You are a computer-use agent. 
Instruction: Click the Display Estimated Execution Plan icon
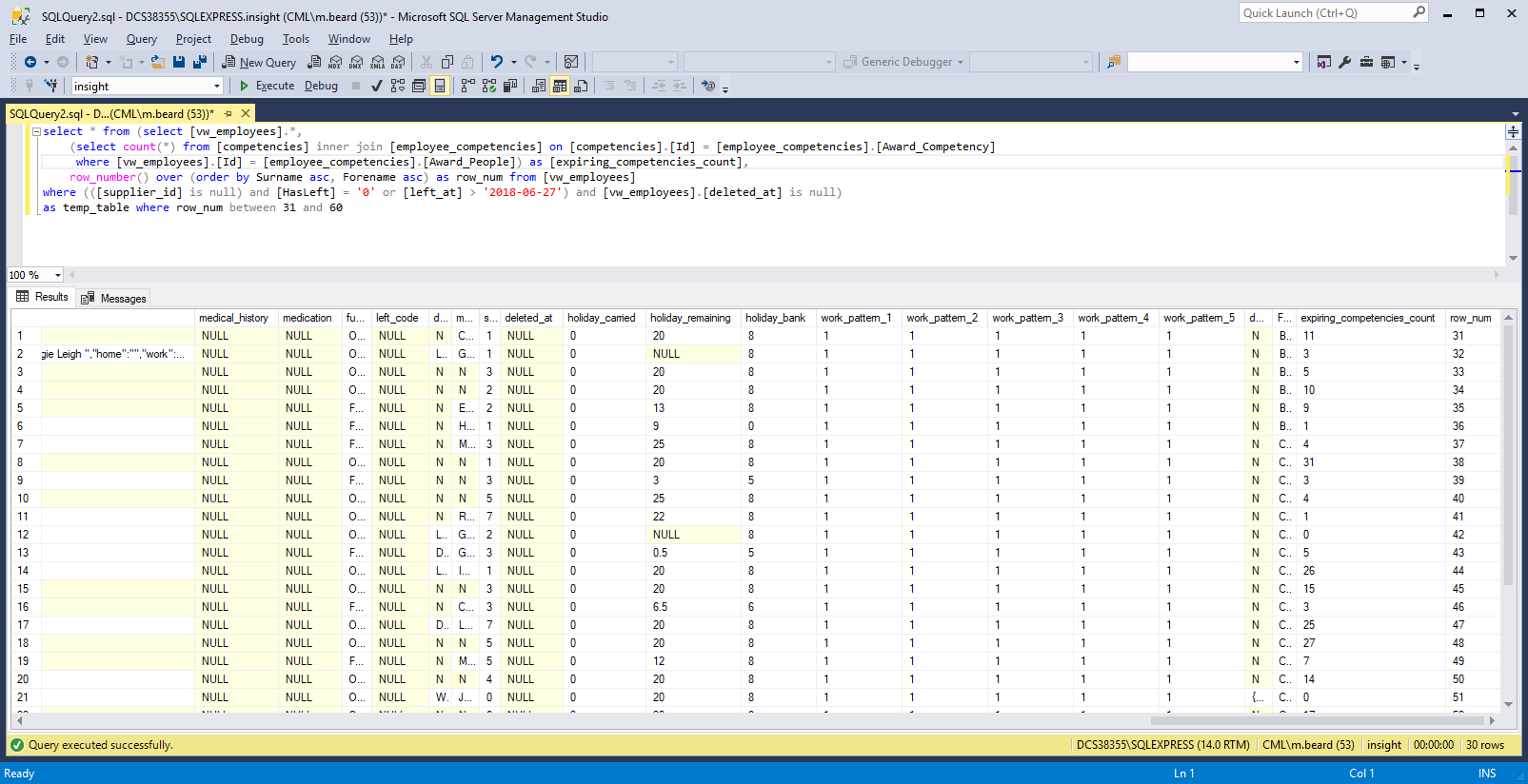pos(398,86)
